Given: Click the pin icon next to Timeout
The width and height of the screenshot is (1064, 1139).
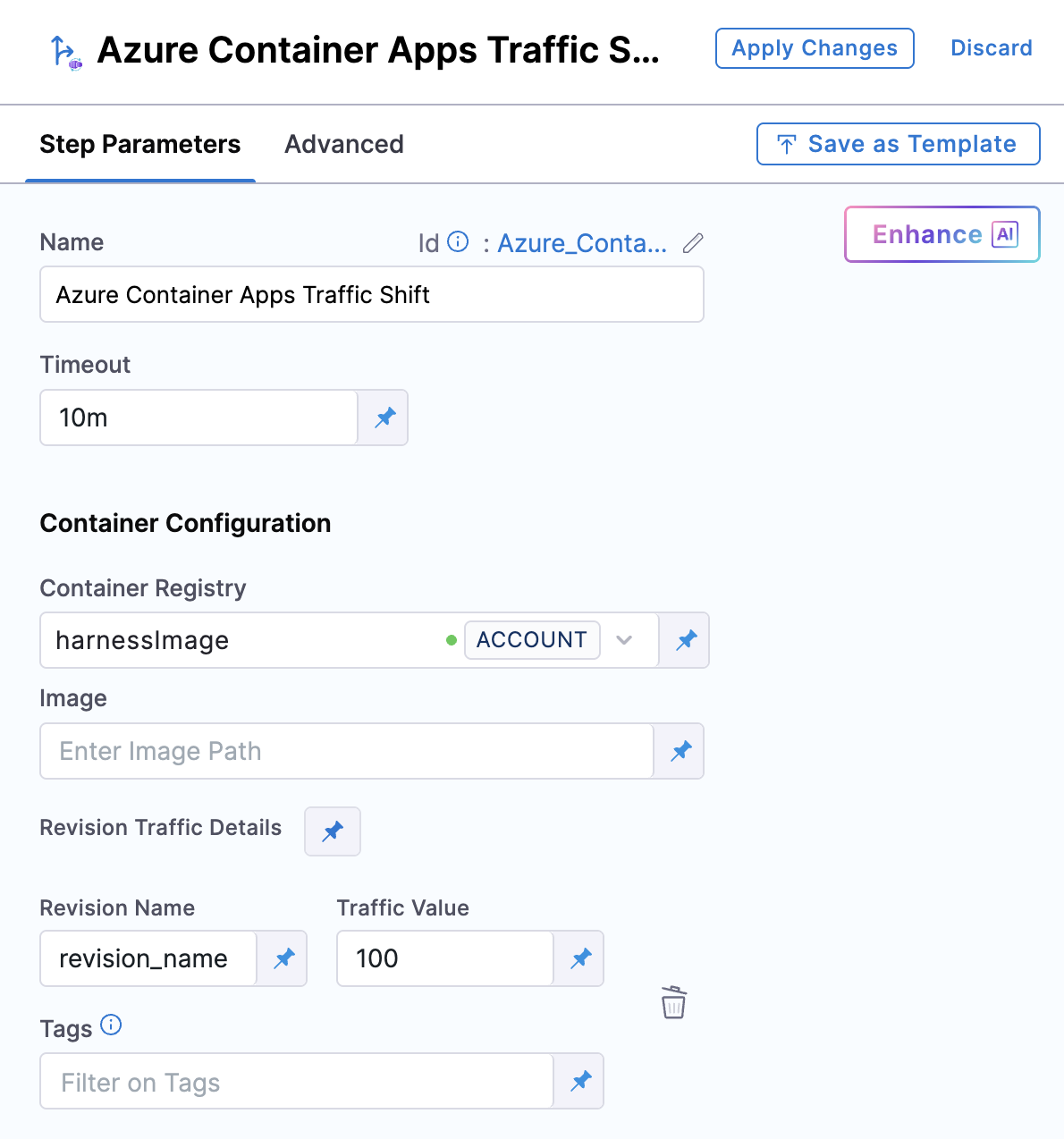Looking at the screenshot, I should point(384,418).
